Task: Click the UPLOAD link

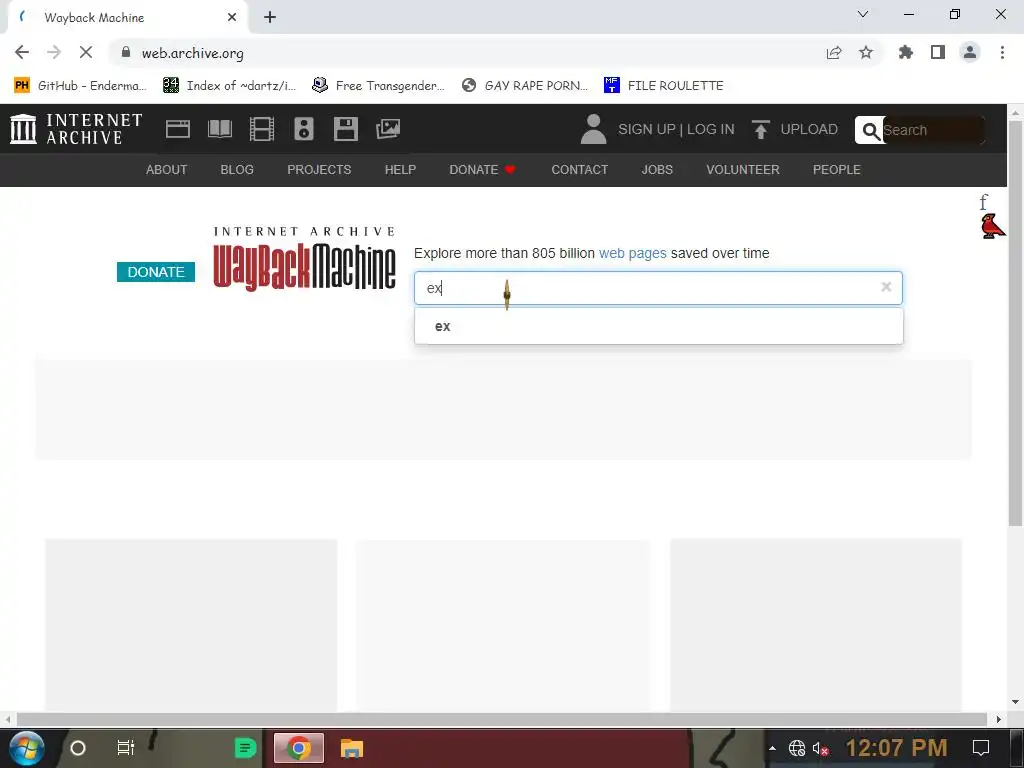Action: (809, 129)
